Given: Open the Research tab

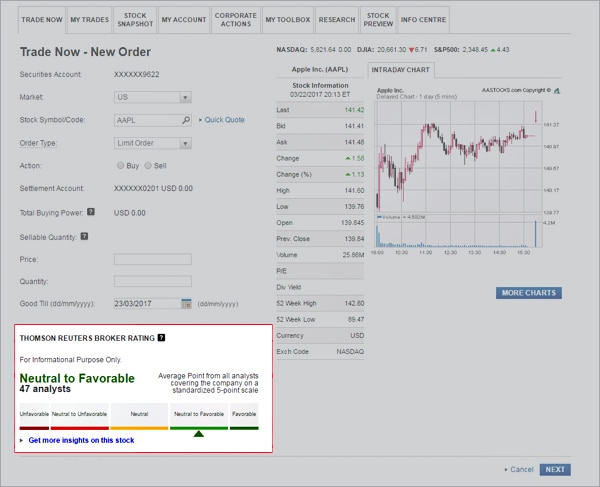Looking at the screenshot, I should (x=336, y=19).
